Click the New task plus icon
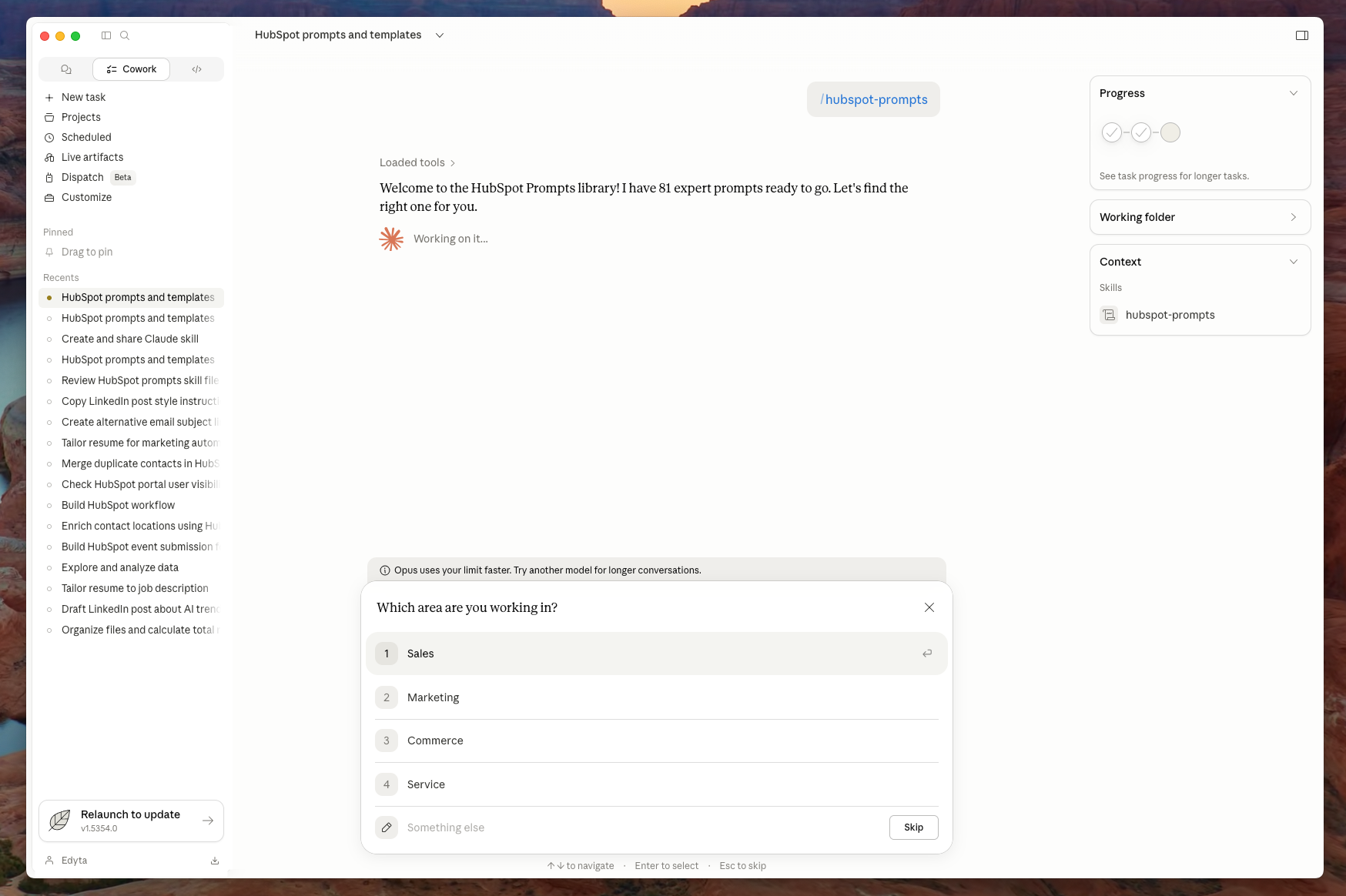The height and width of the screenshot is (896, 1346). [x=49, y=97]
